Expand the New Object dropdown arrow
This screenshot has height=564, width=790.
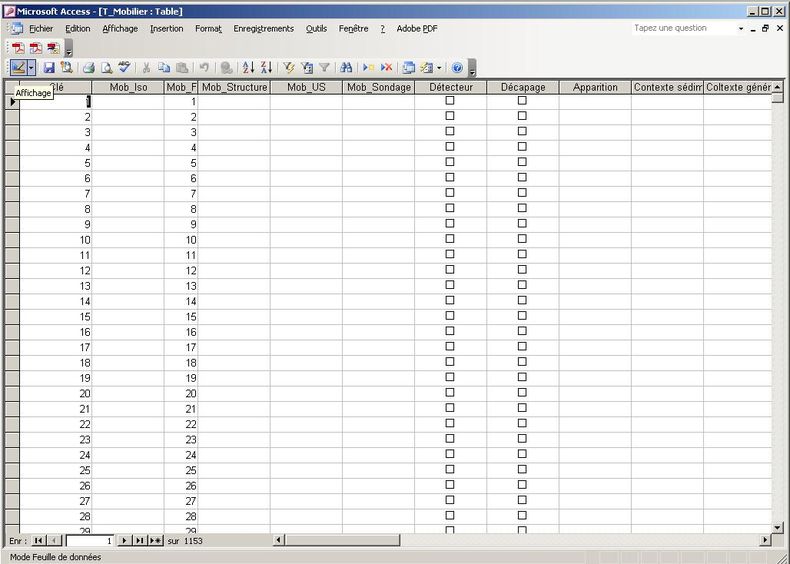coord(439,68)
